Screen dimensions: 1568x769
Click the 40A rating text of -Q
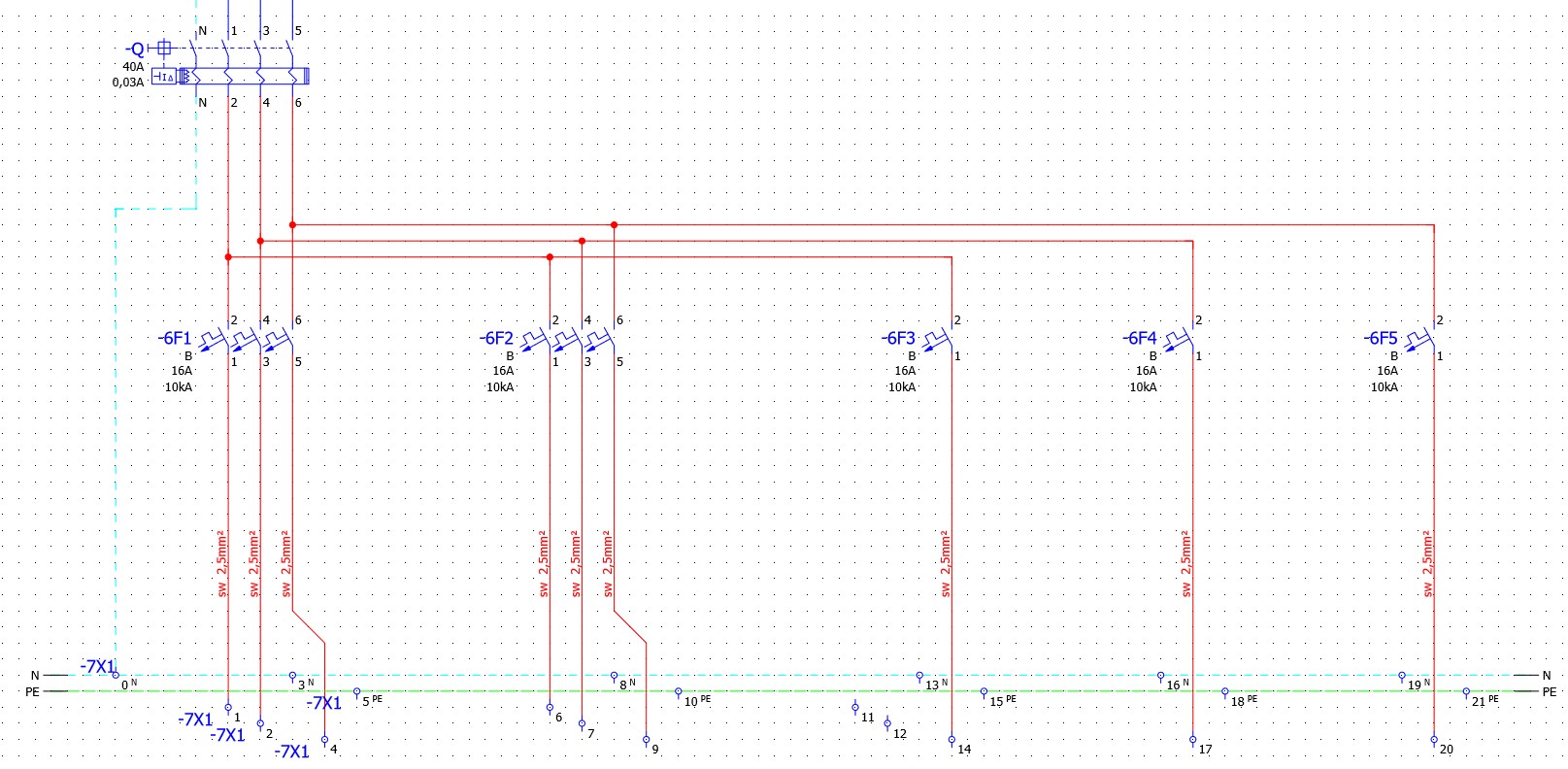[133, 67]
